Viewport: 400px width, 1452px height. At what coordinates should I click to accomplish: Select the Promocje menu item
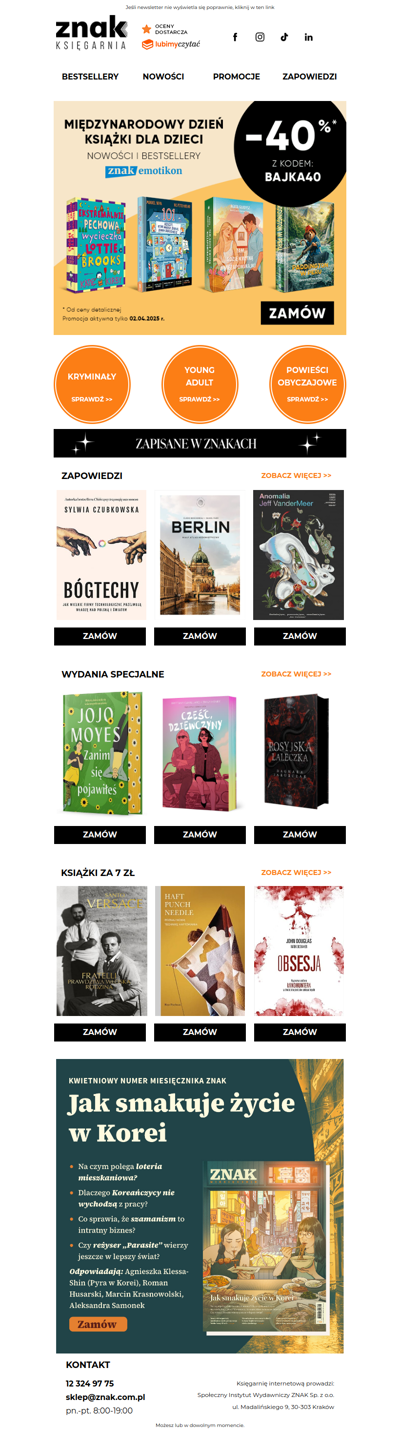point(236,76)
